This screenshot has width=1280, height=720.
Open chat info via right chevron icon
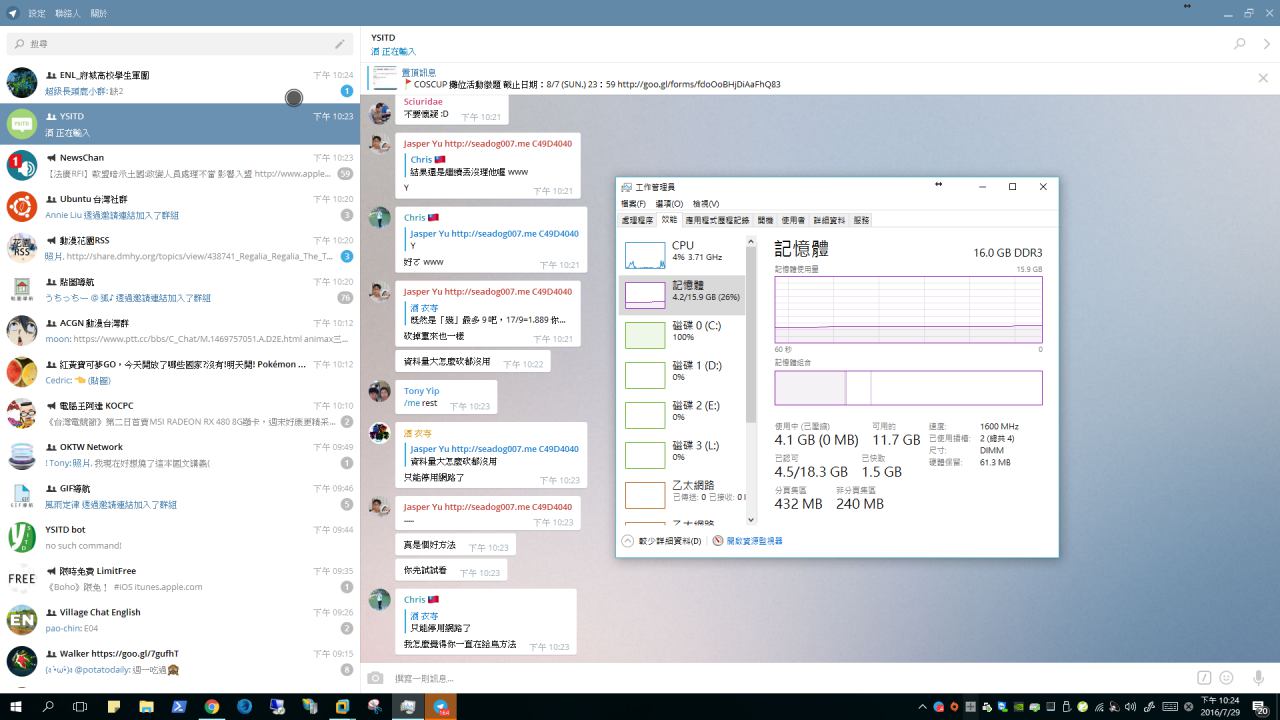coord(1267,44)
